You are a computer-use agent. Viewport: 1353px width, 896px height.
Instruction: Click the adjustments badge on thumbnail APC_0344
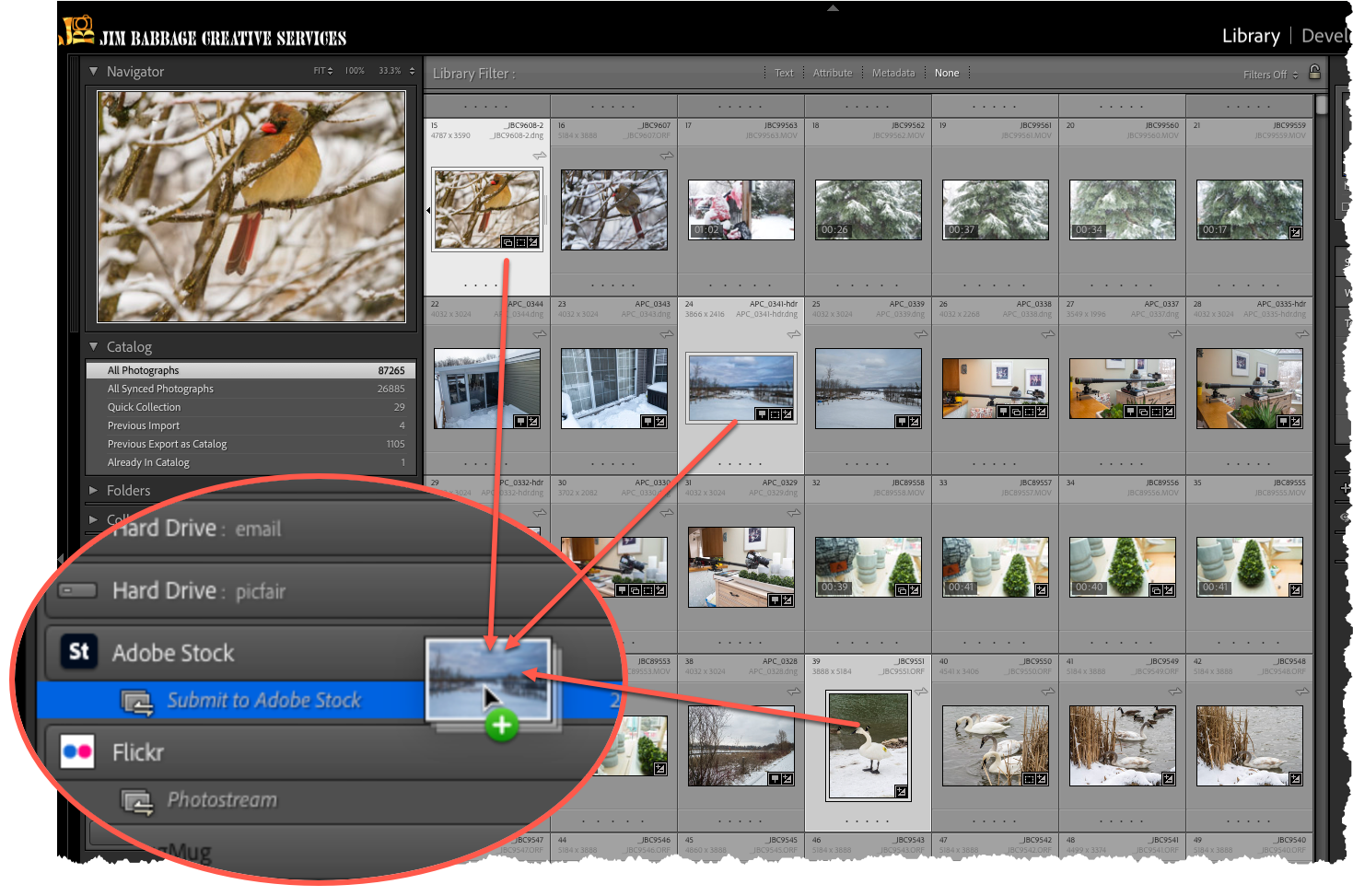[x=533, y=422]
